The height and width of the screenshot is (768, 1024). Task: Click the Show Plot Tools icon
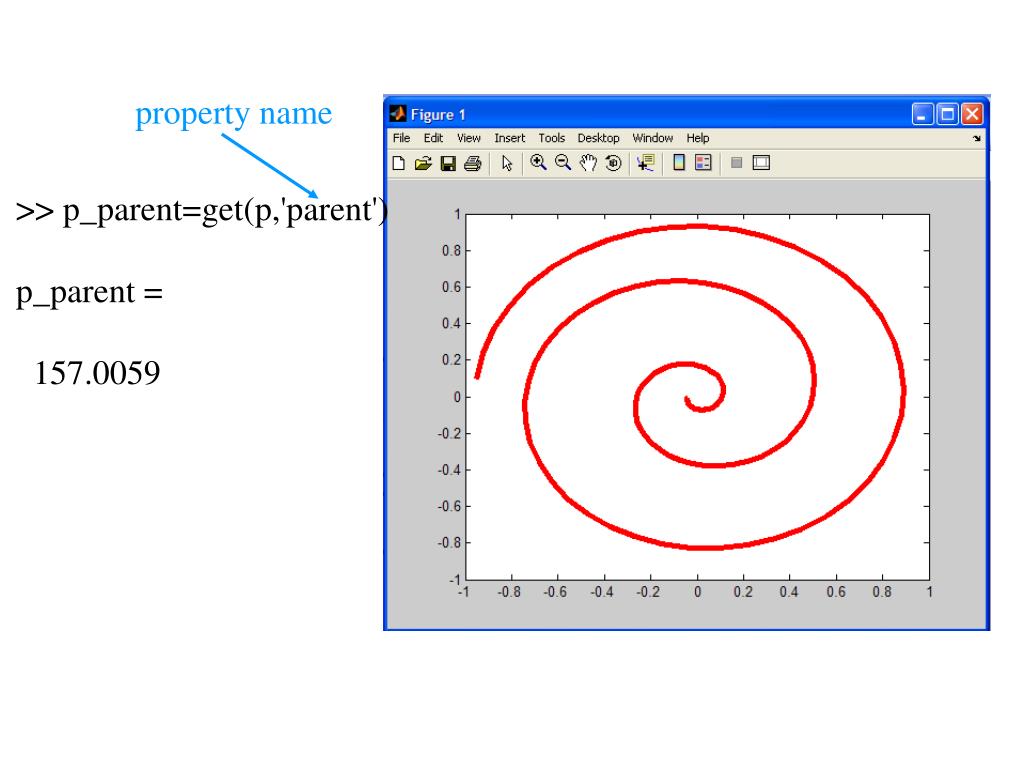coord(761,163)
